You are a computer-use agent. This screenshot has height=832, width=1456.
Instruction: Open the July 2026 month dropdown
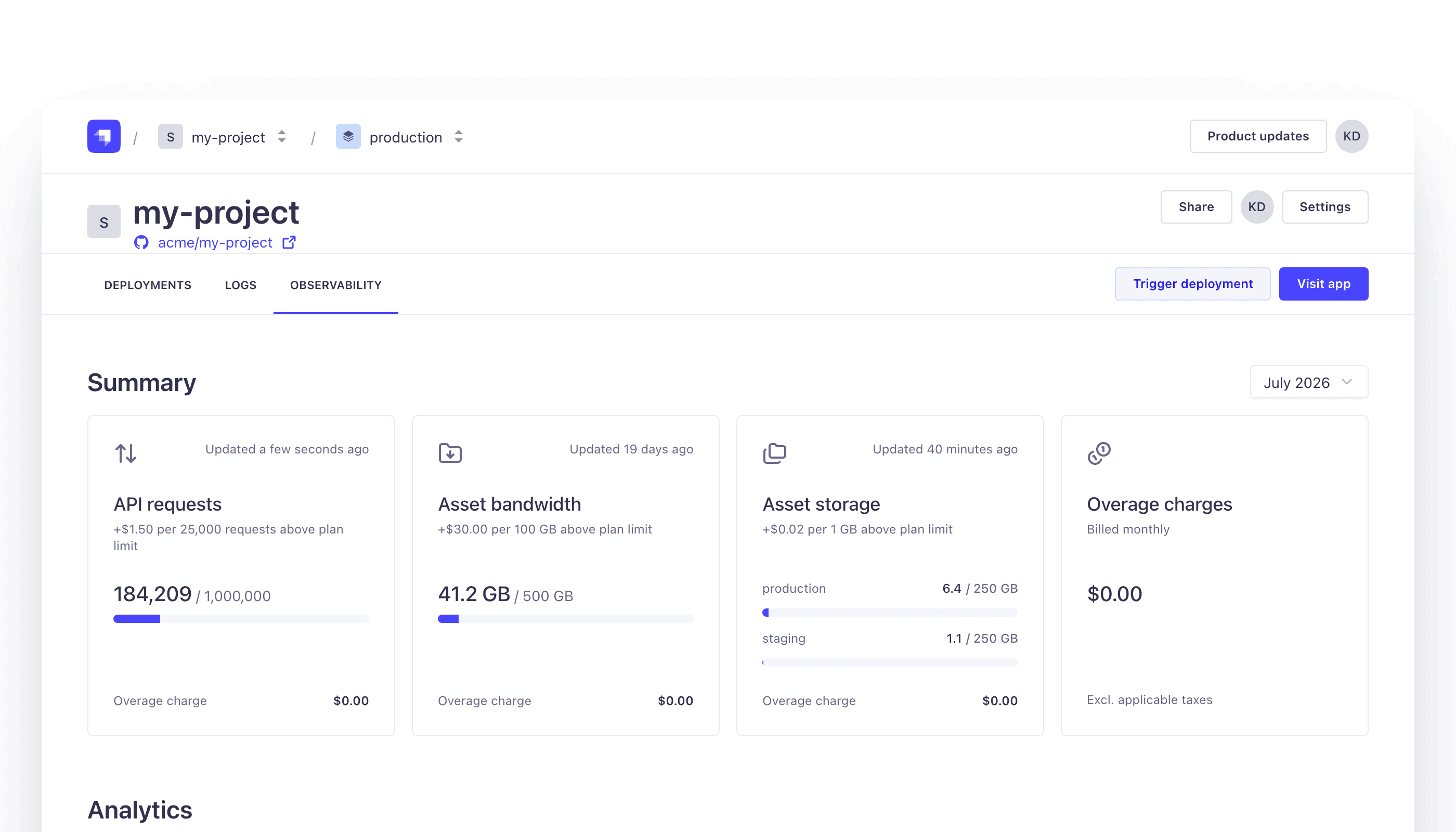(1308, 382)
